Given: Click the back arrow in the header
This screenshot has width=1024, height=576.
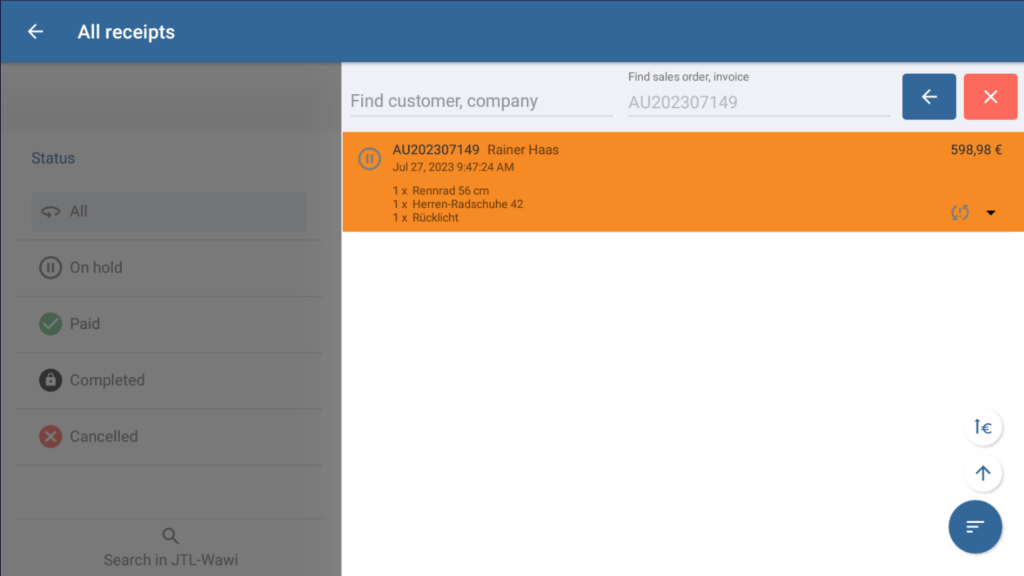Looking at the screenshot, I should click(x=35, y=32).
